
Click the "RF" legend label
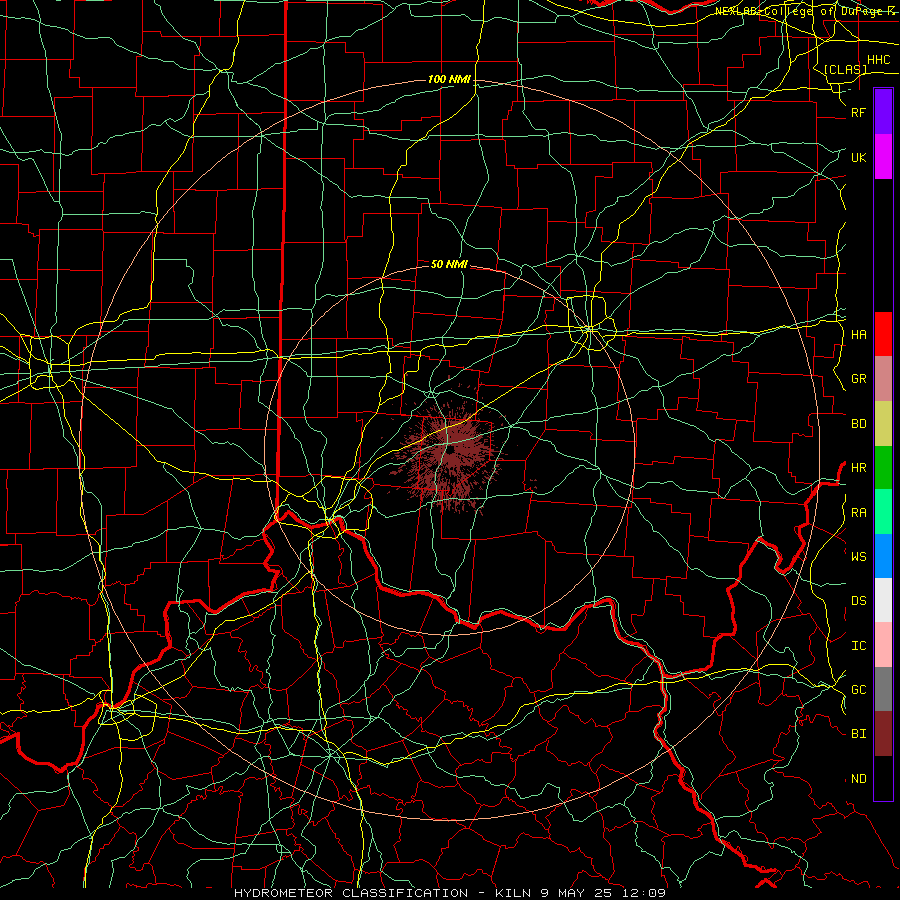pyautogui.click(x=858, y=112)
